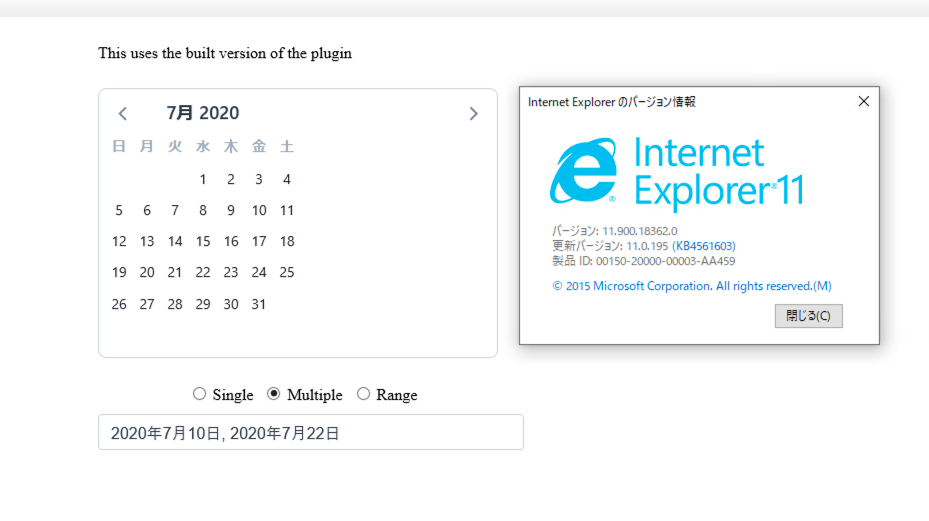
Task: Pick July 15 in the calendar
Action: pyautogui.click(x=203, y=241)
